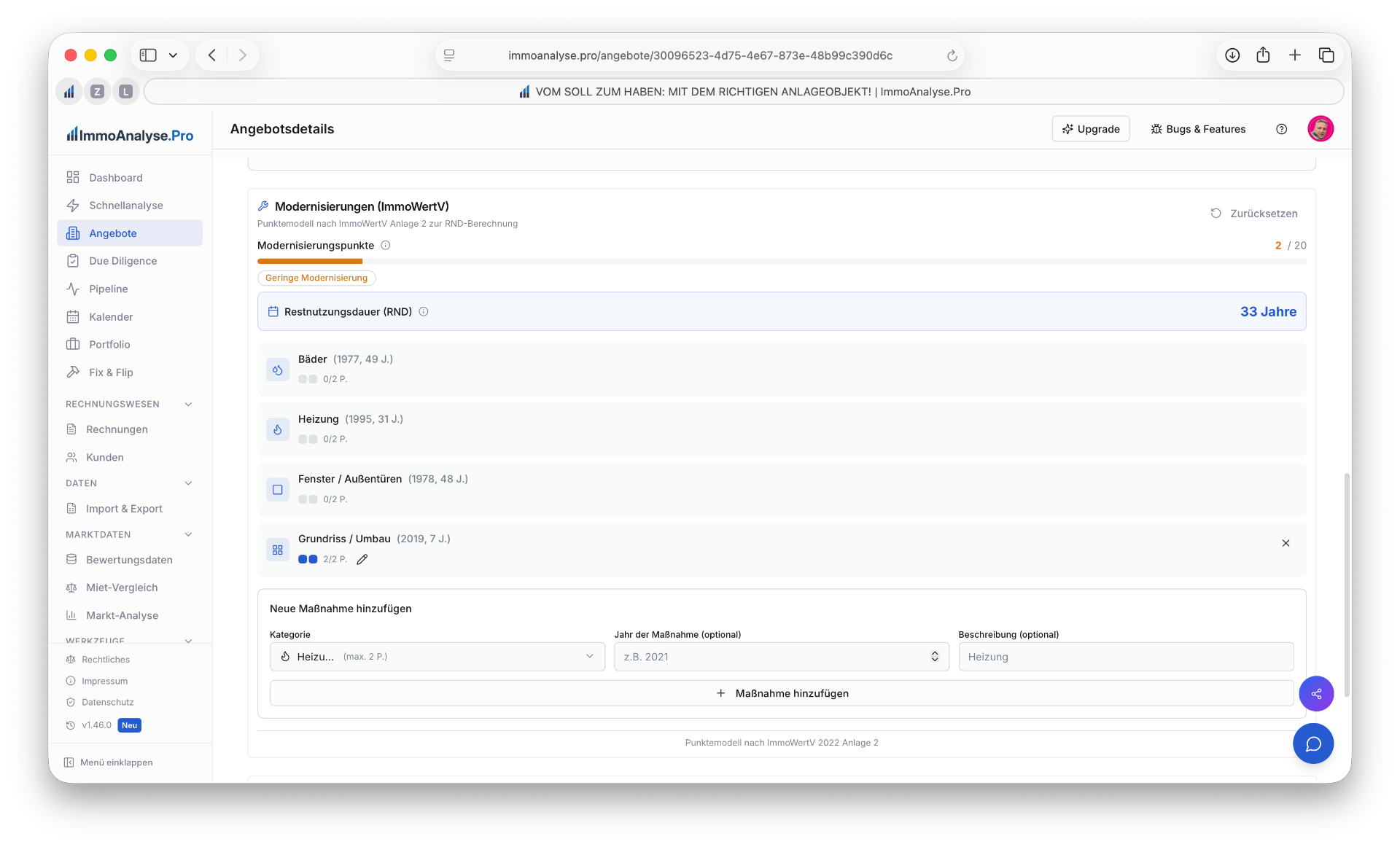Open Dashboard in sidebar

click(x=130, y=178)
